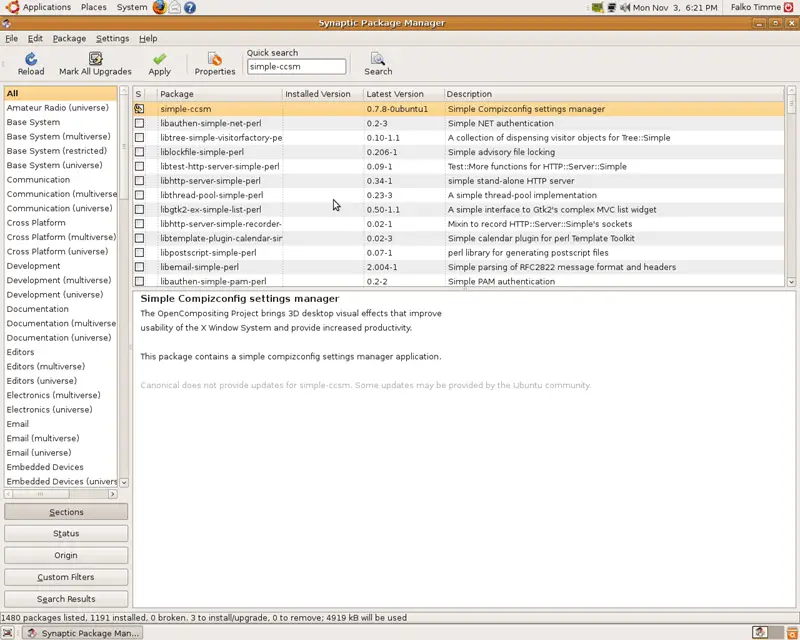Click the category list horizontal scroll right arrow
800x640 pixels.
click(x=113, y=494)
